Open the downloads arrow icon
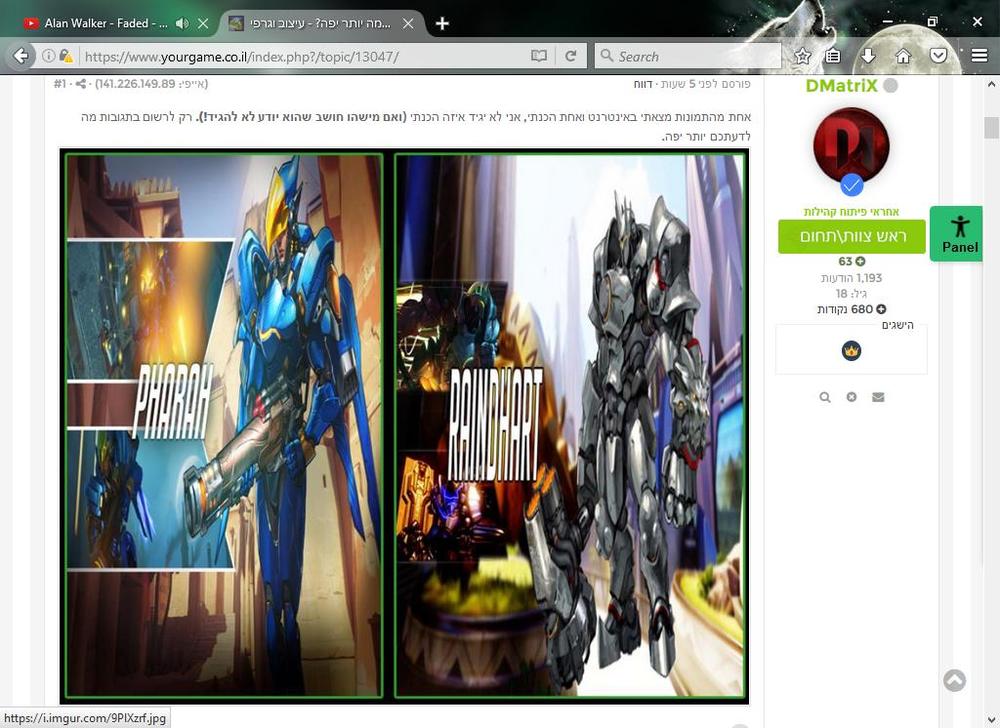 pos(868,56)
